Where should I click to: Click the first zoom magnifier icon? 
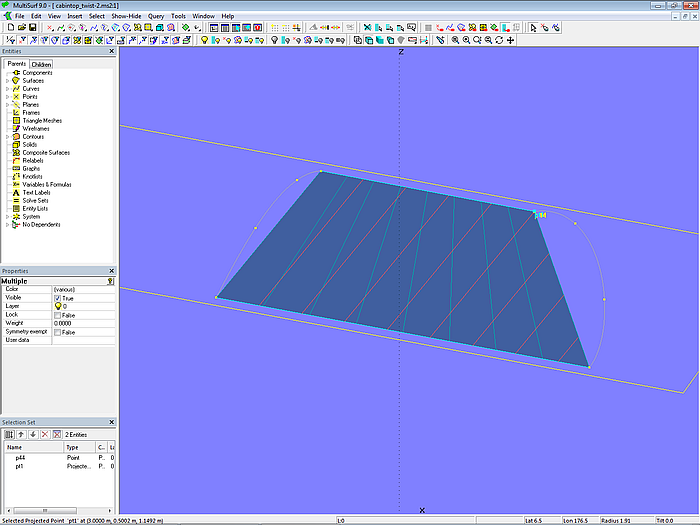[x=455, y=40]
